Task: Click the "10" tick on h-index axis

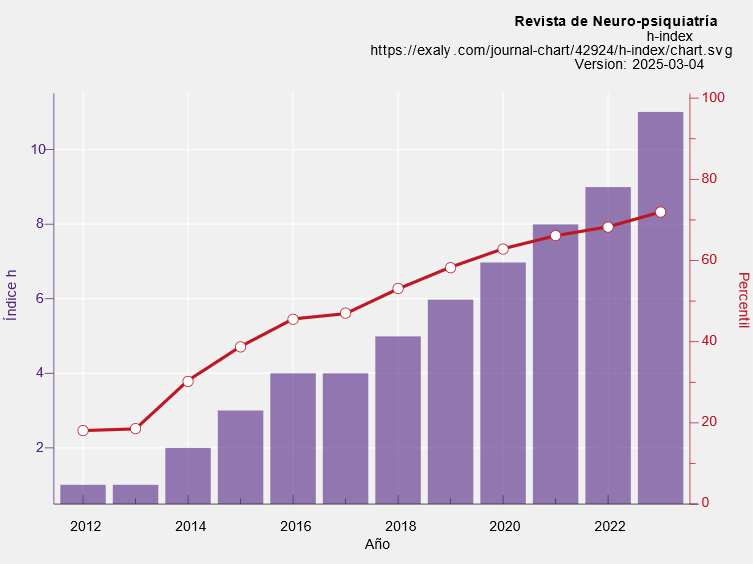Action: [39, 149]
